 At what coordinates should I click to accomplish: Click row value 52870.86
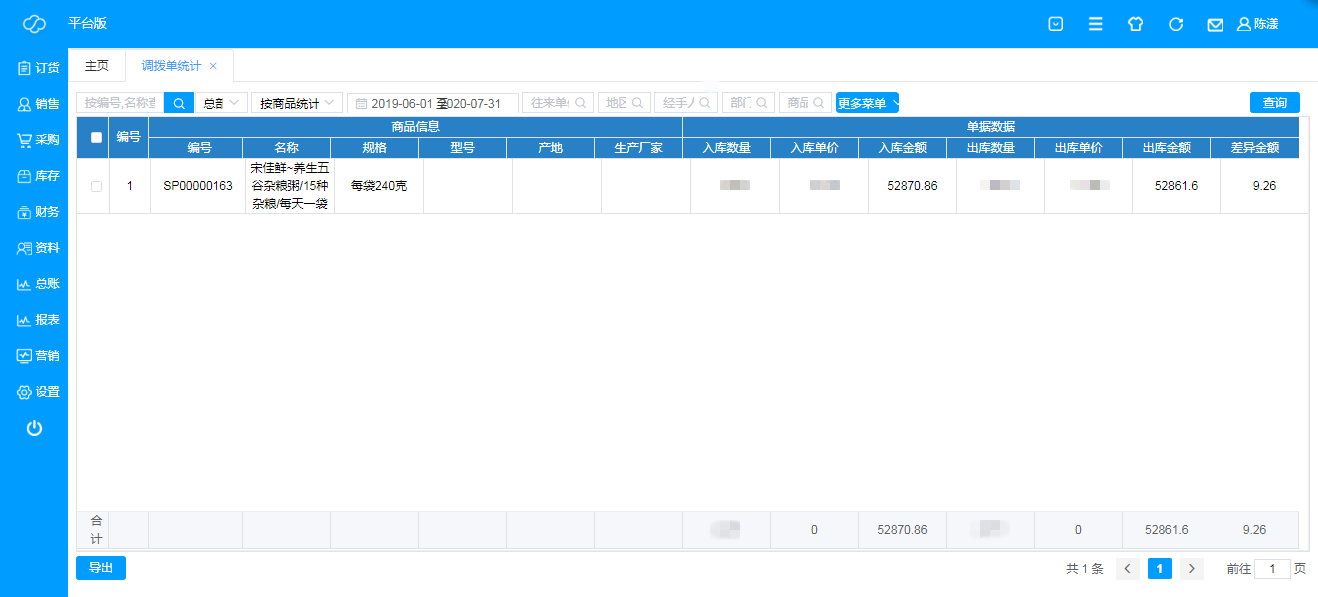click(913, 186)
